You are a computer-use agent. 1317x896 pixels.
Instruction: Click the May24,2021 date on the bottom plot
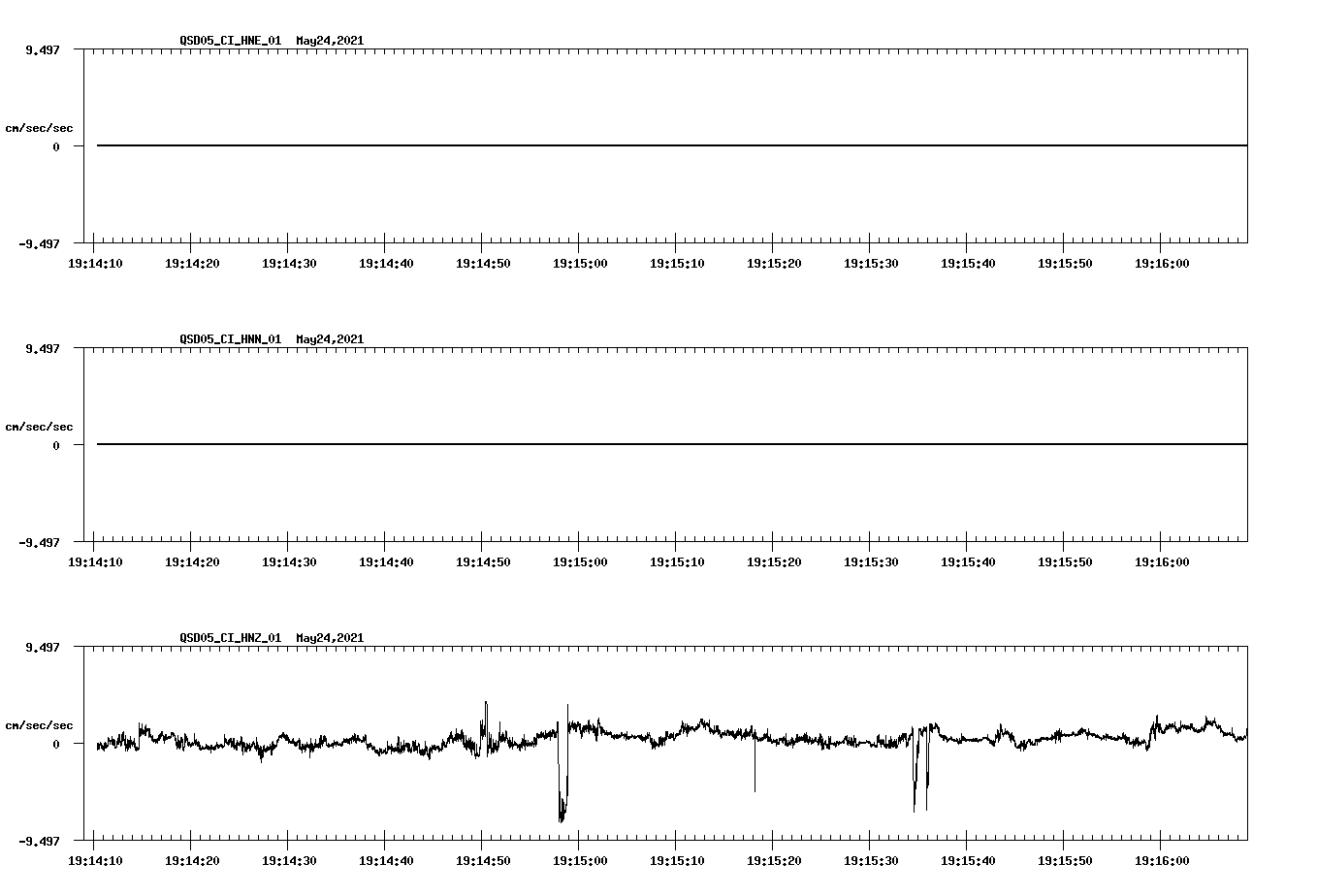pos(329,638)
